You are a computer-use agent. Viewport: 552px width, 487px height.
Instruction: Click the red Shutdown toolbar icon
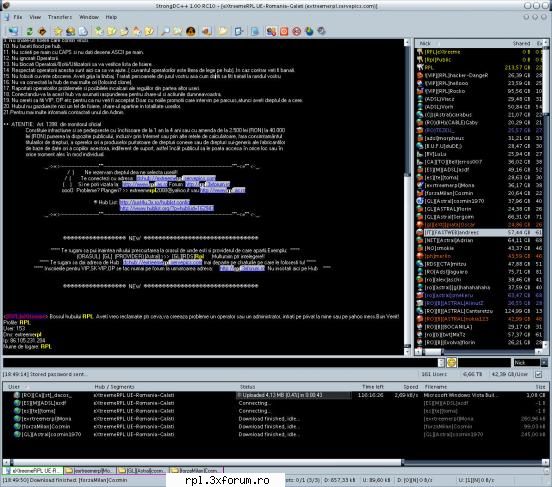[x=284, y=31]
